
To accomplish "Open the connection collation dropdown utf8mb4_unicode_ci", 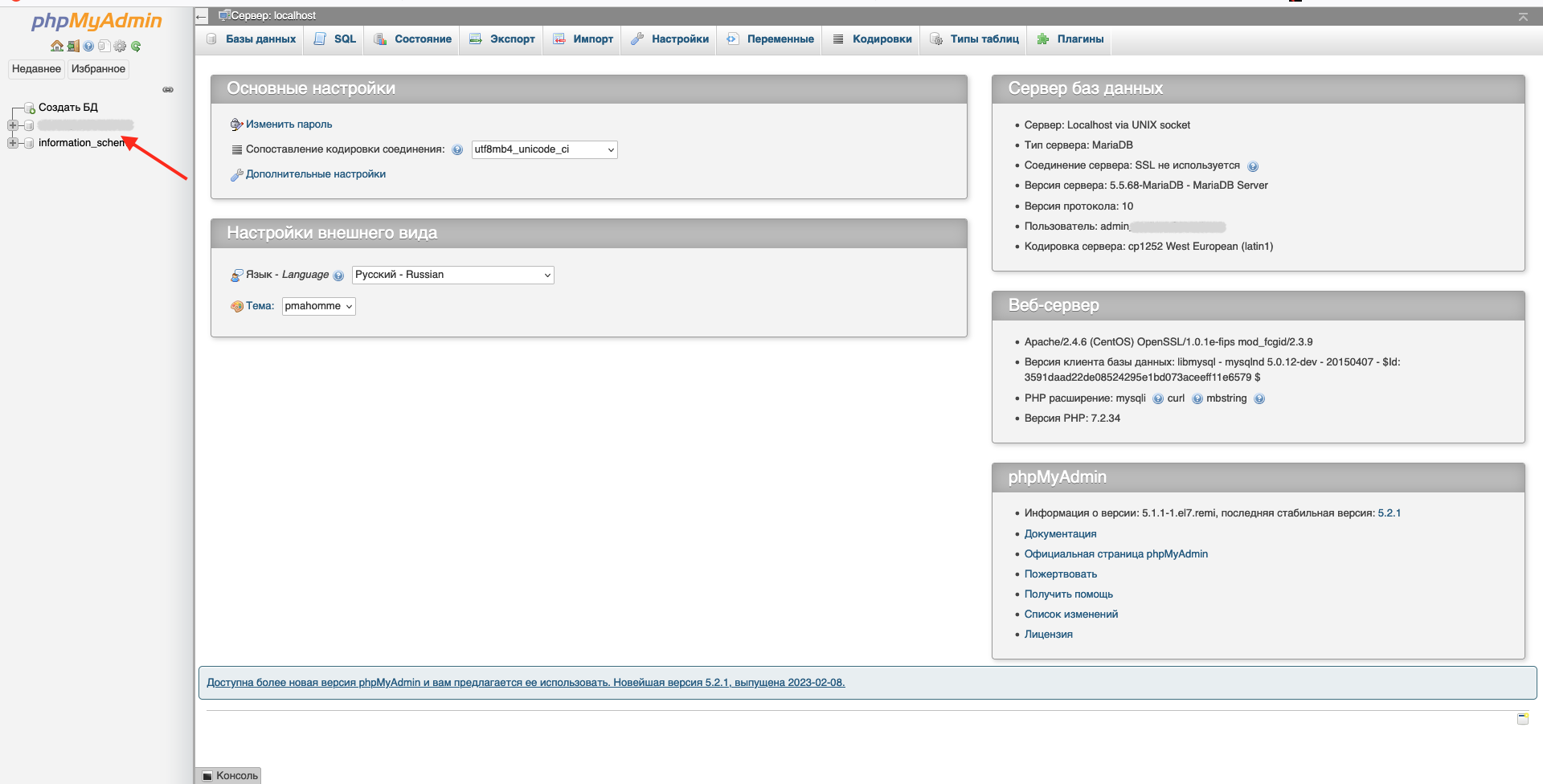I will tap(544, 149).
